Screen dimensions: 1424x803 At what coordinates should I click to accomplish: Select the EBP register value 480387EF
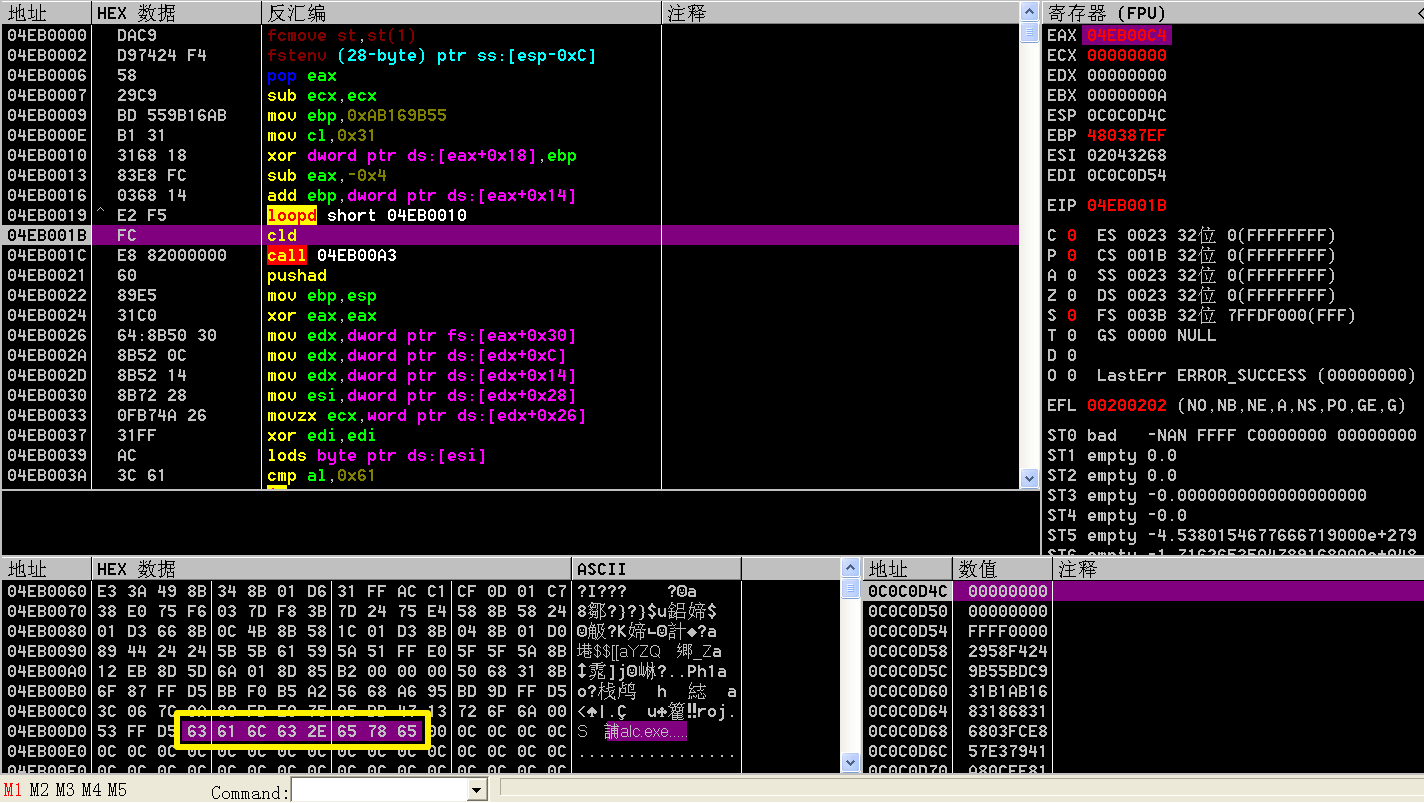tap(1126, 135)
